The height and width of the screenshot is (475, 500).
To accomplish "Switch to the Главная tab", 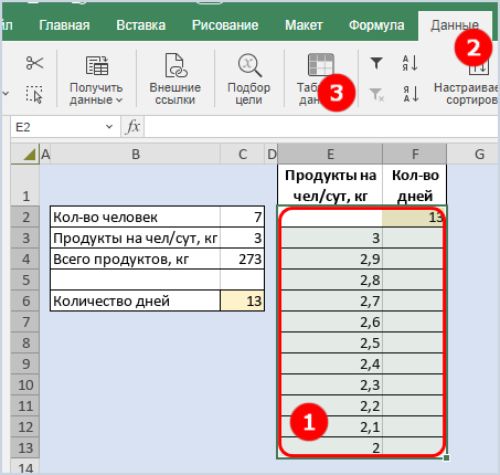I will [x=64, y=25].
